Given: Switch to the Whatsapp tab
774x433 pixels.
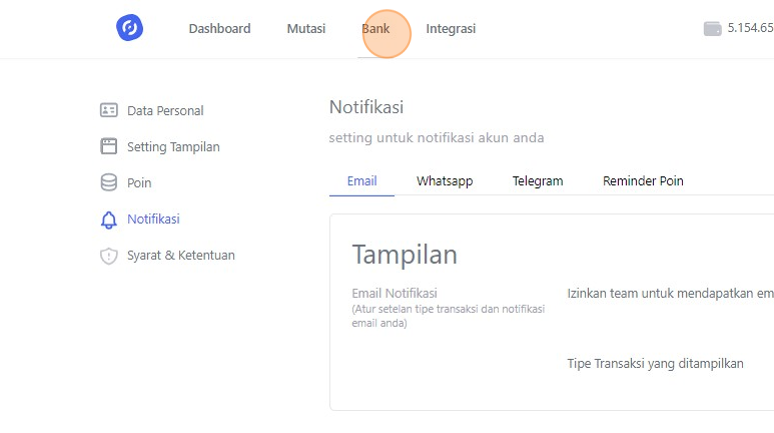Looking at the screenshot, I should (444, 181).
